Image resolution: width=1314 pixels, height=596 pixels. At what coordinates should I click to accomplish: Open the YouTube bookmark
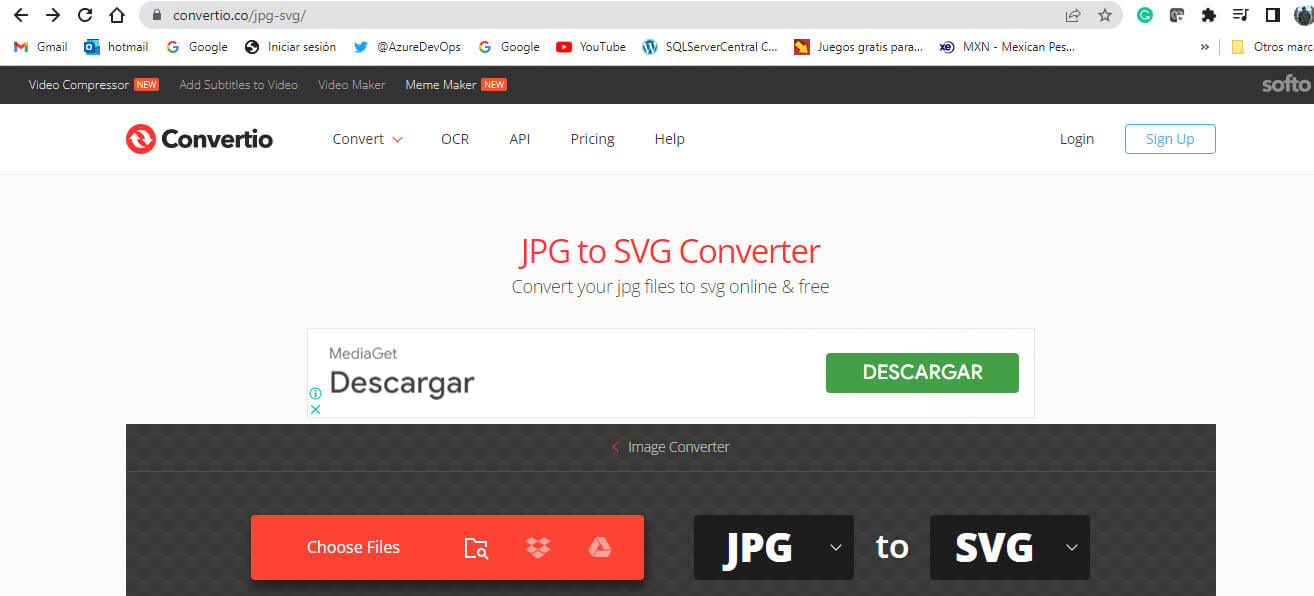(x=591, y=47)
